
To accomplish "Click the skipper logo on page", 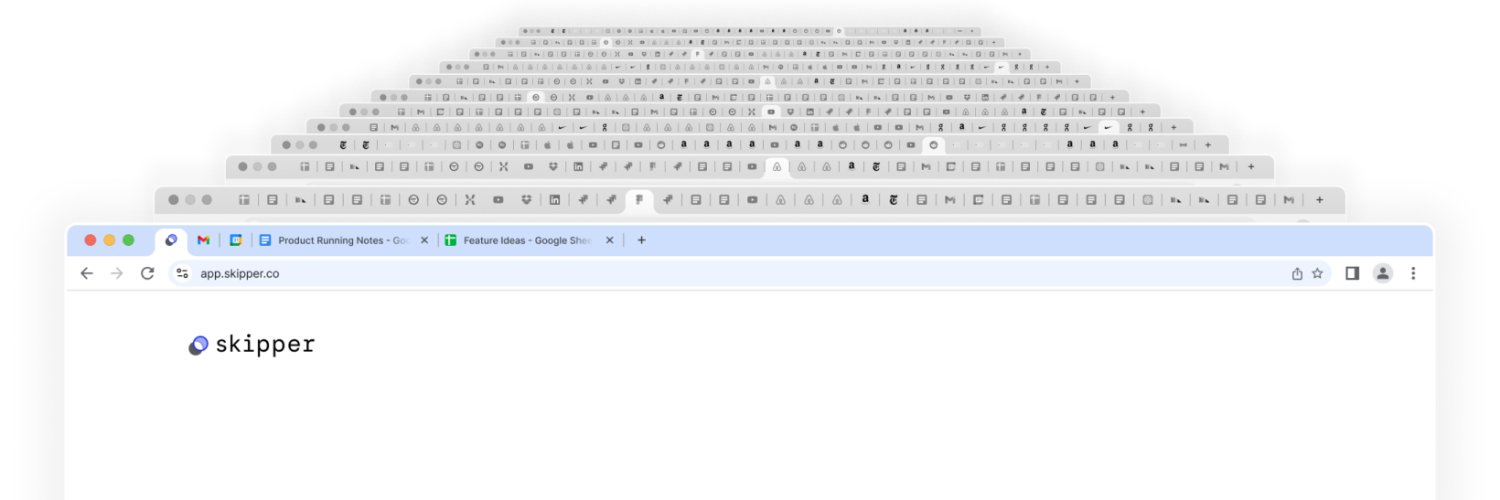I will (252, 345).
